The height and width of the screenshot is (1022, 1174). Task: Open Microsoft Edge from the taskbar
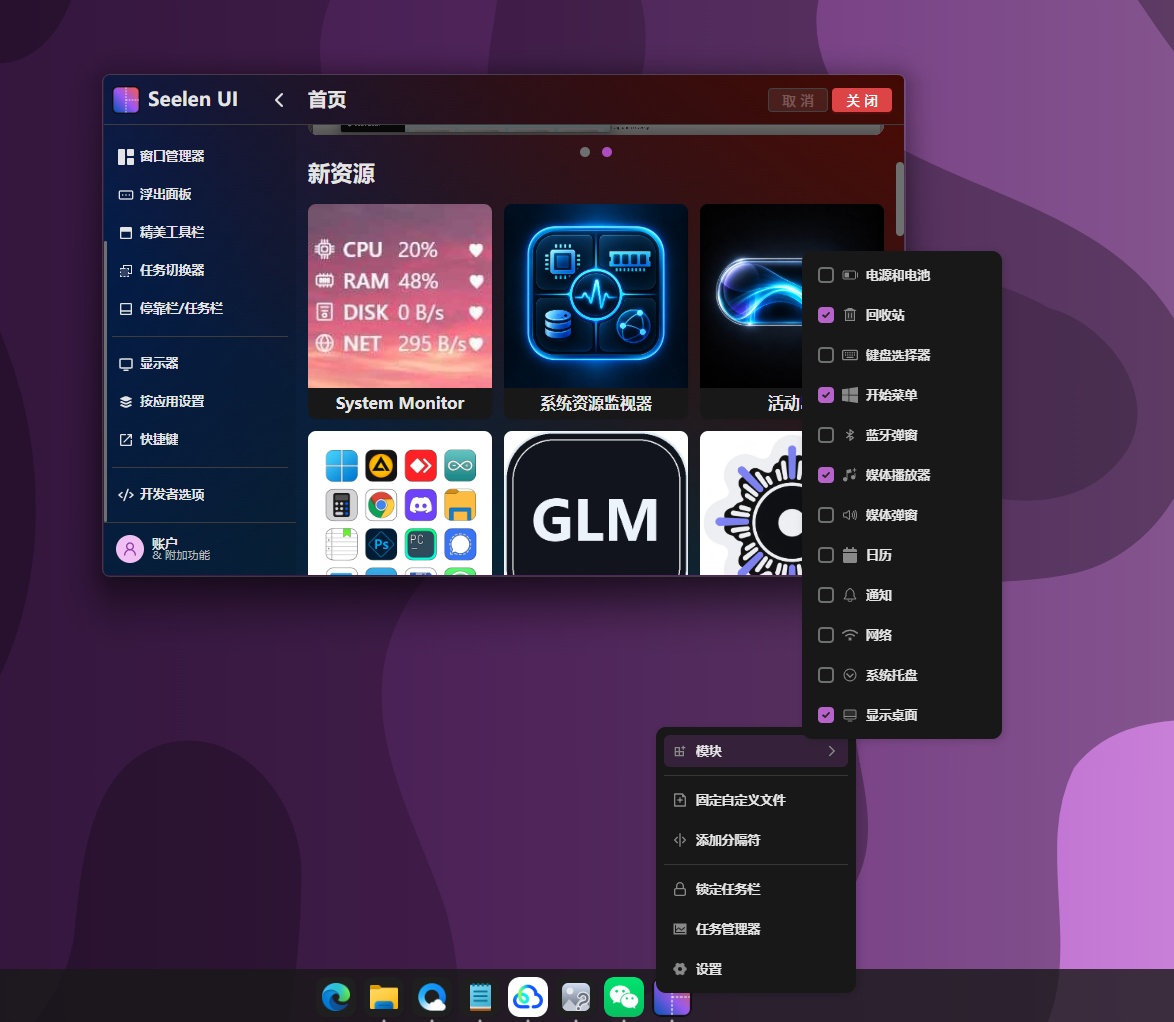(x=336, y=997)
